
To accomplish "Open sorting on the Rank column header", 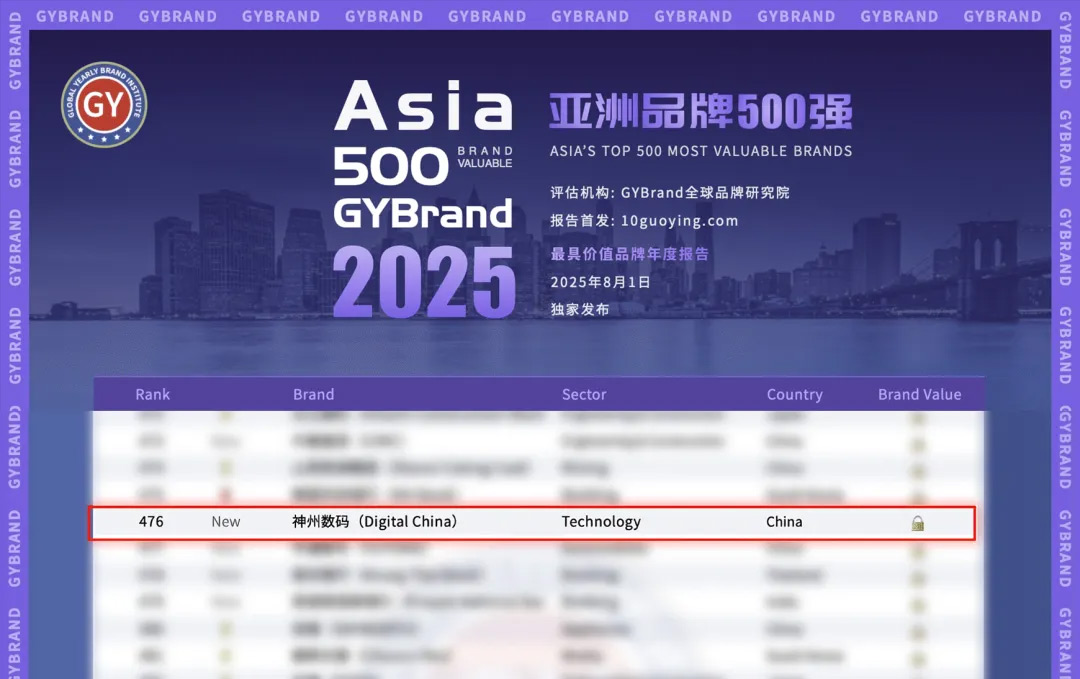I will [152, 394].
